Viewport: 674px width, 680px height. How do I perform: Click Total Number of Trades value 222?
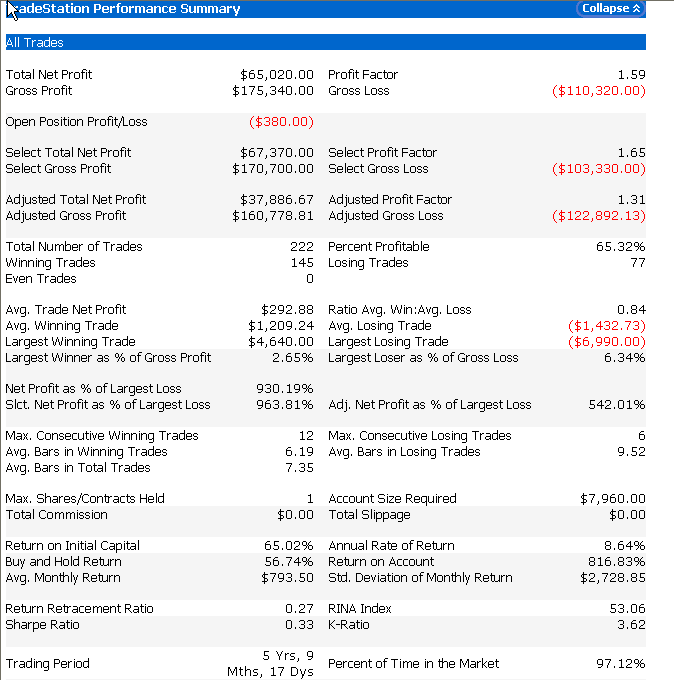302,247
